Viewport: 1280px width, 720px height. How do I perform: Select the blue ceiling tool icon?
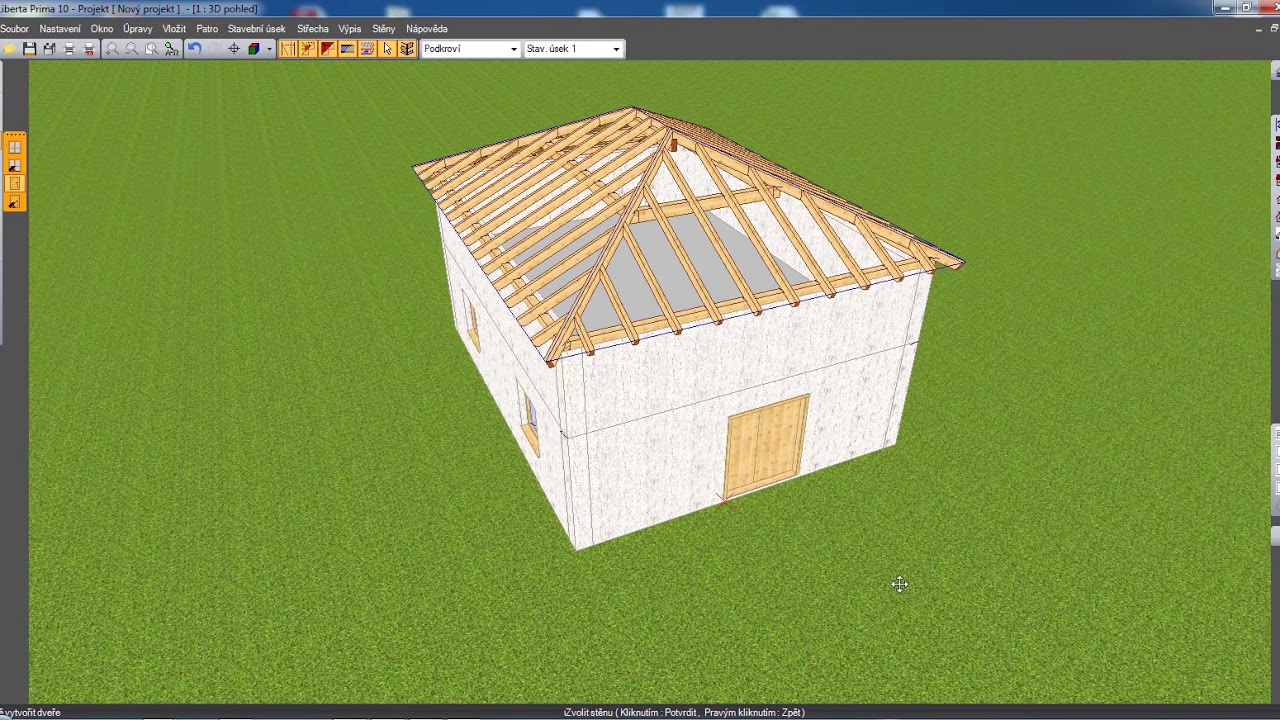348,49
